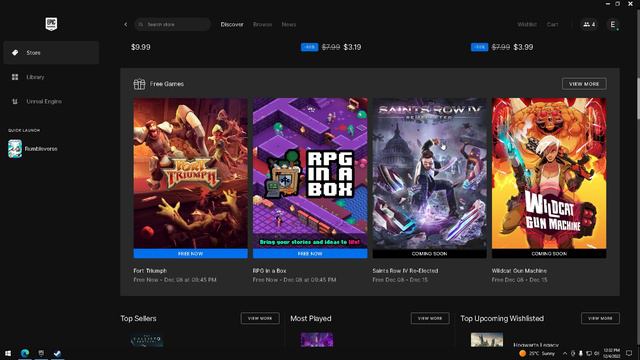
Task: Open Saints Row IV Re-Elected cover art
Action: click(x=429, y=173)
